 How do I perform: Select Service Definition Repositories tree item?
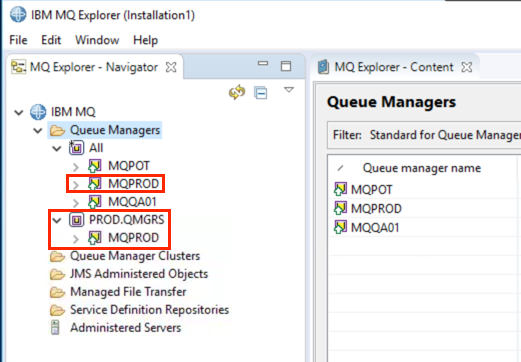(149, 310)
